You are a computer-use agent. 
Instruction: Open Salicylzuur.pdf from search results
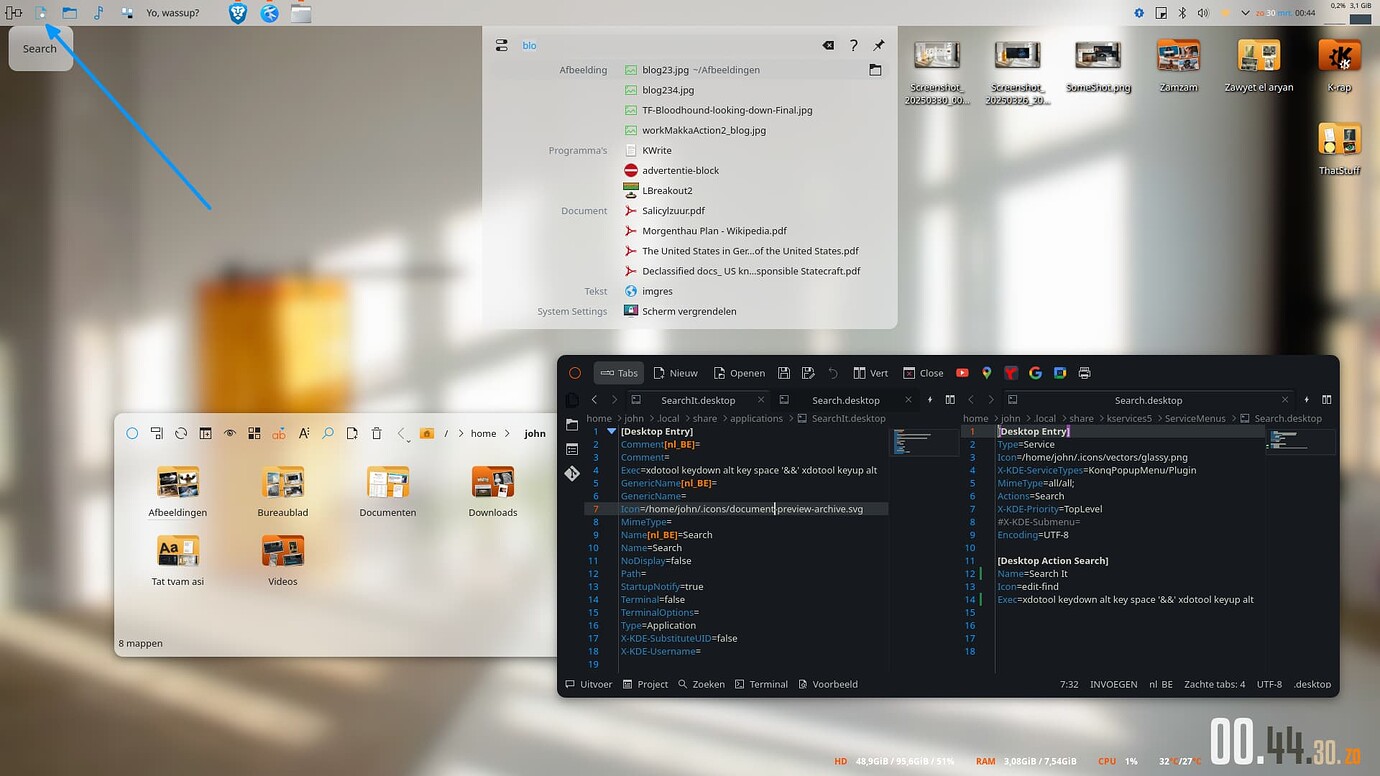[690, 211]
